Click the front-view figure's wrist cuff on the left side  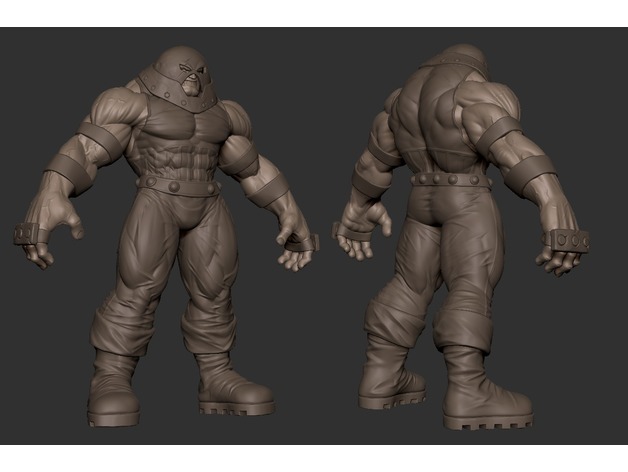(x=31, y=233)
